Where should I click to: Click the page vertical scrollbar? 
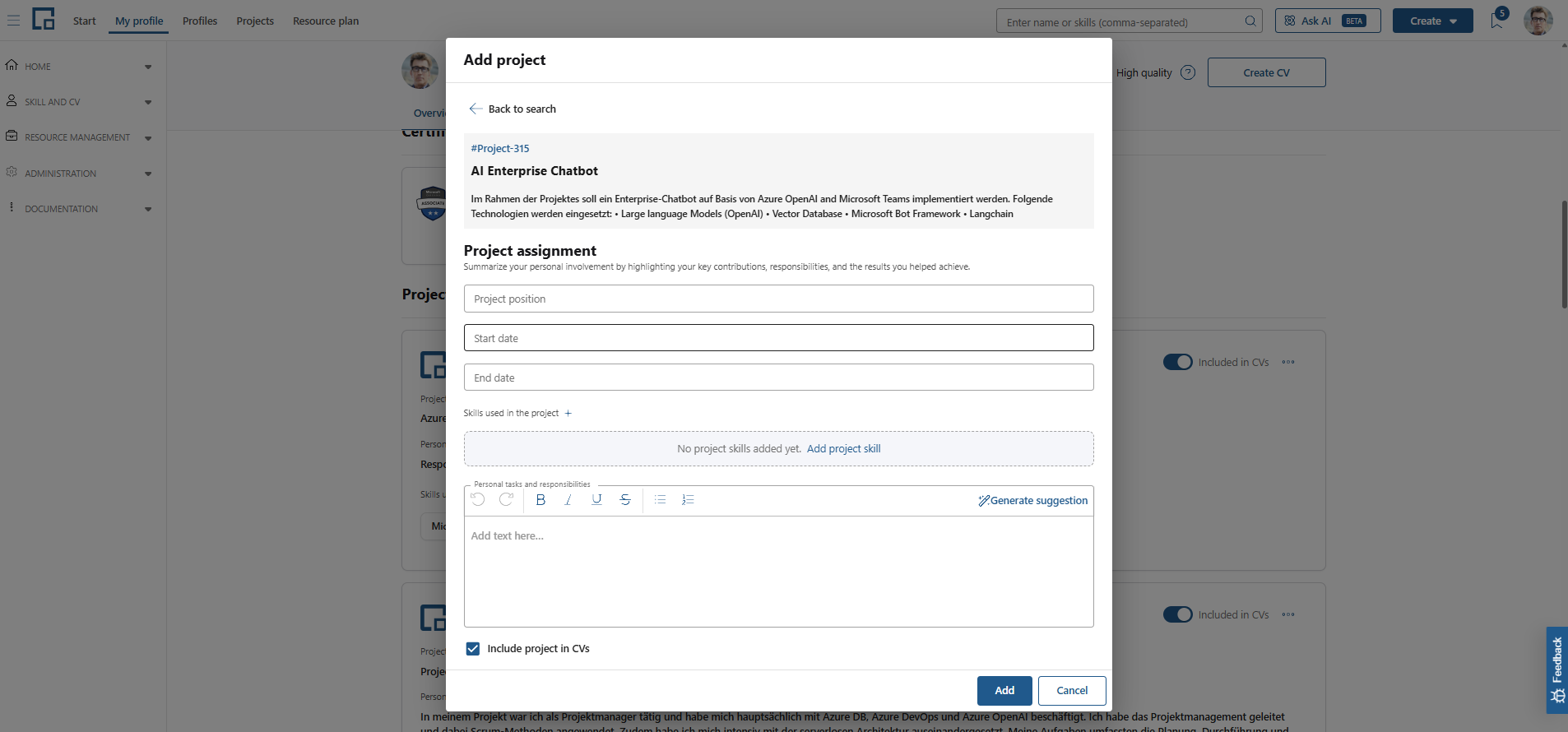click(1564, 255)
